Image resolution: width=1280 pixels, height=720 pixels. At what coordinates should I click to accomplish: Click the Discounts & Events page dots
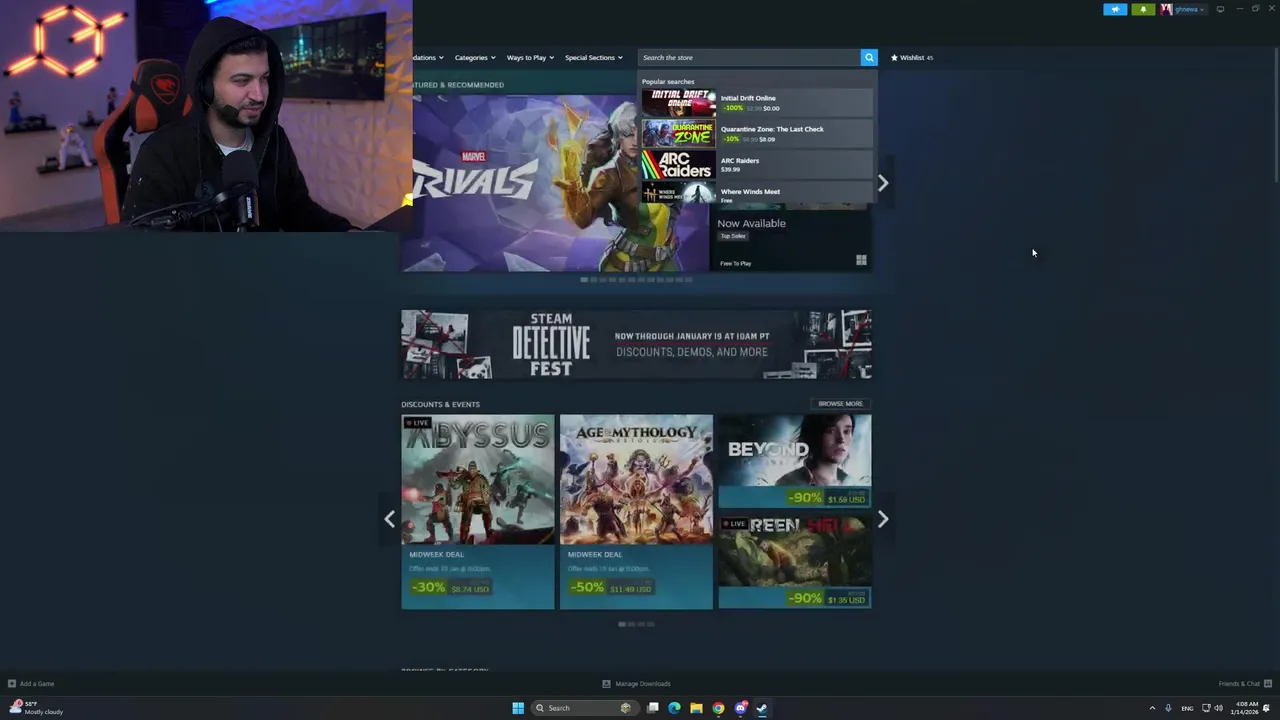[636, 624]
